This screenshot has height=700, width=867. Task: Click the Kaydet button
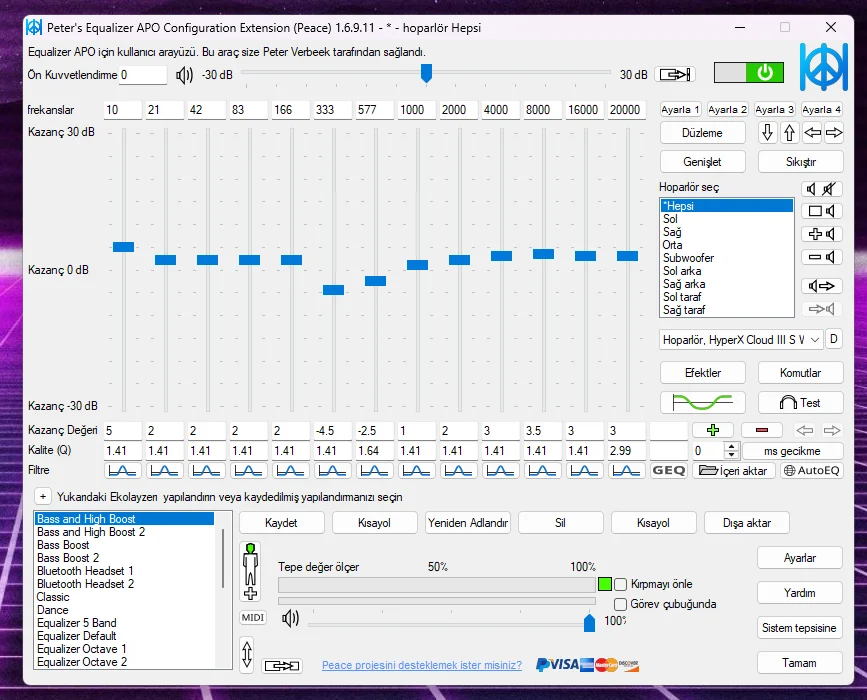(x=281, y=523)
